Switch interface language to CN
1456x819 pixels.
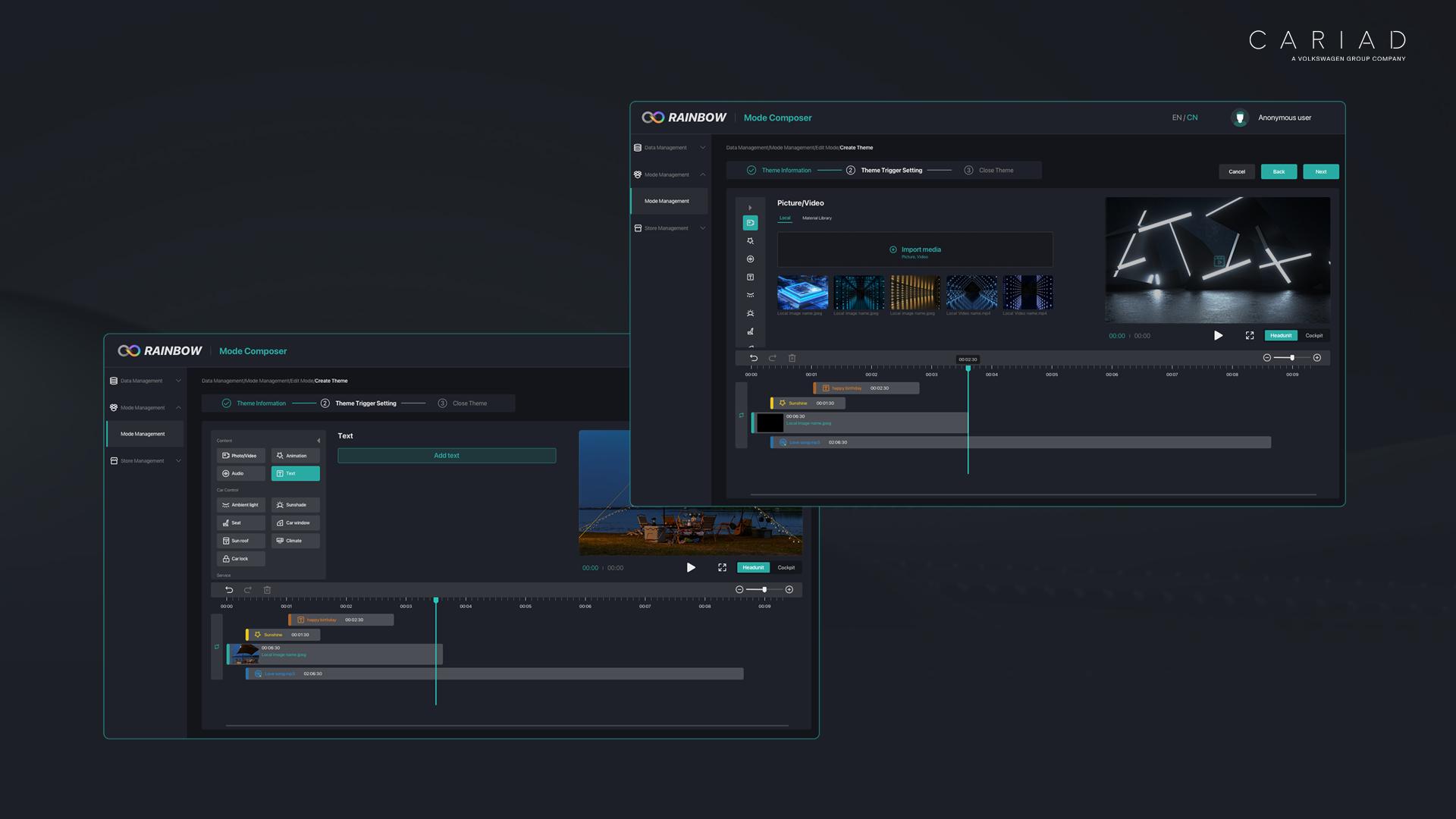1193,118
